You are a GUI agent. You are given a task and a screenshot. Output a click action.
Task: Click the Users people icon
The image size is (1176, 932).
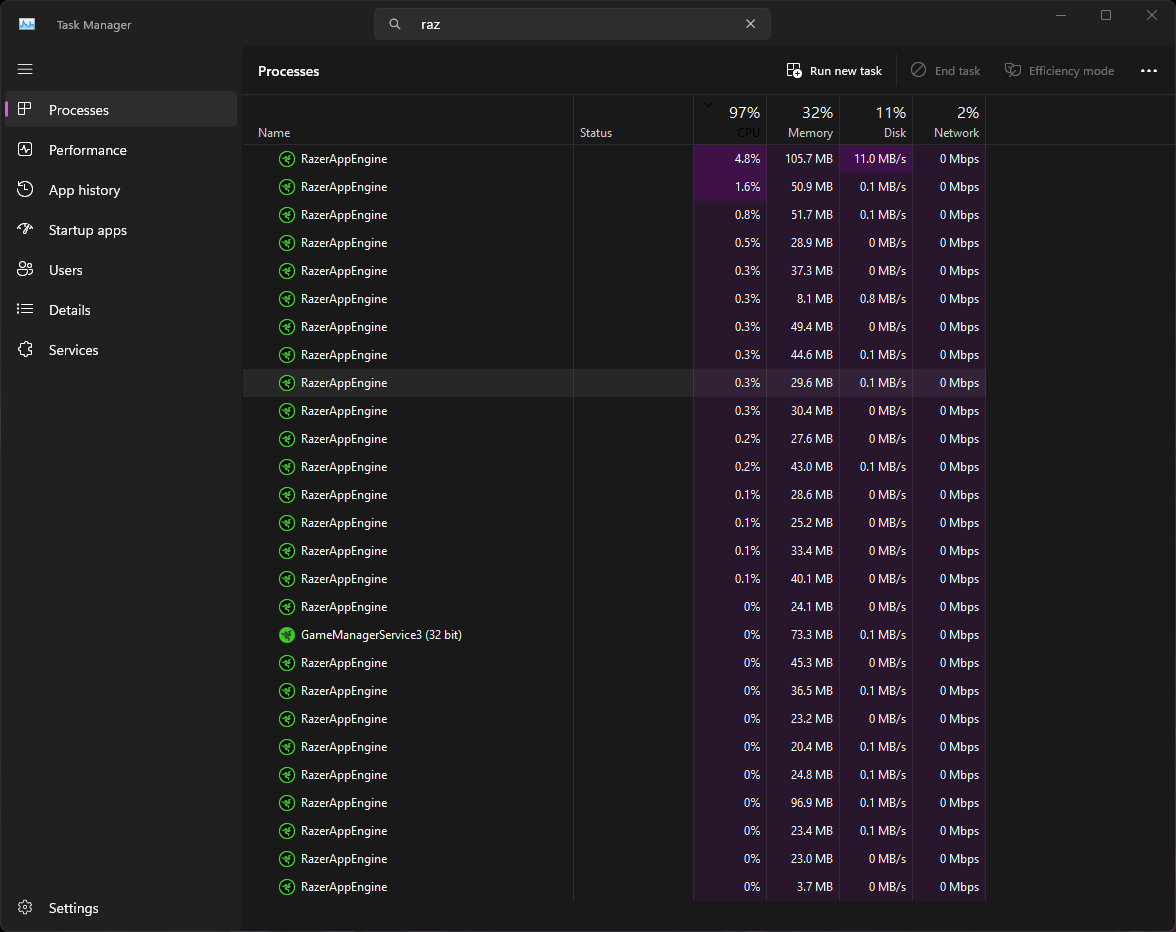click(x=25, y=269)
